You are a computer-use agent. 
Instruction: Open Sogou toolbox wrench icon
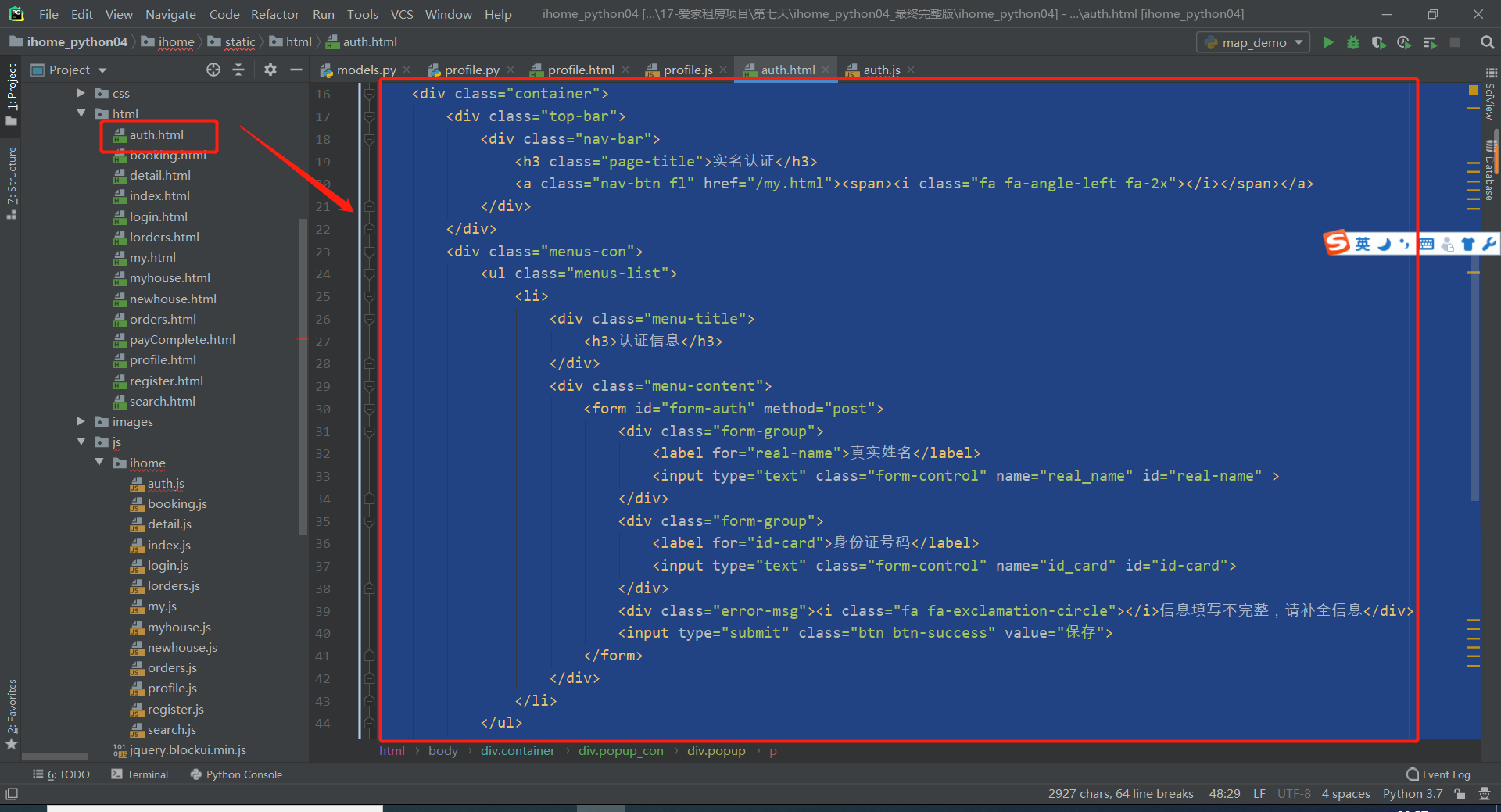1488,244
